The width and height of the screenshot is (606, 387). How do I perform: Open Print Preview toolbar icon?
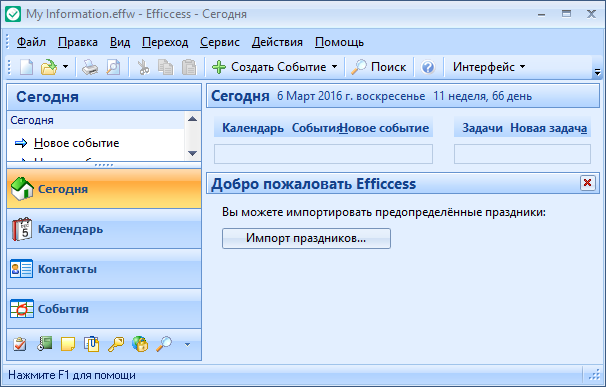(x=113, y=67)
